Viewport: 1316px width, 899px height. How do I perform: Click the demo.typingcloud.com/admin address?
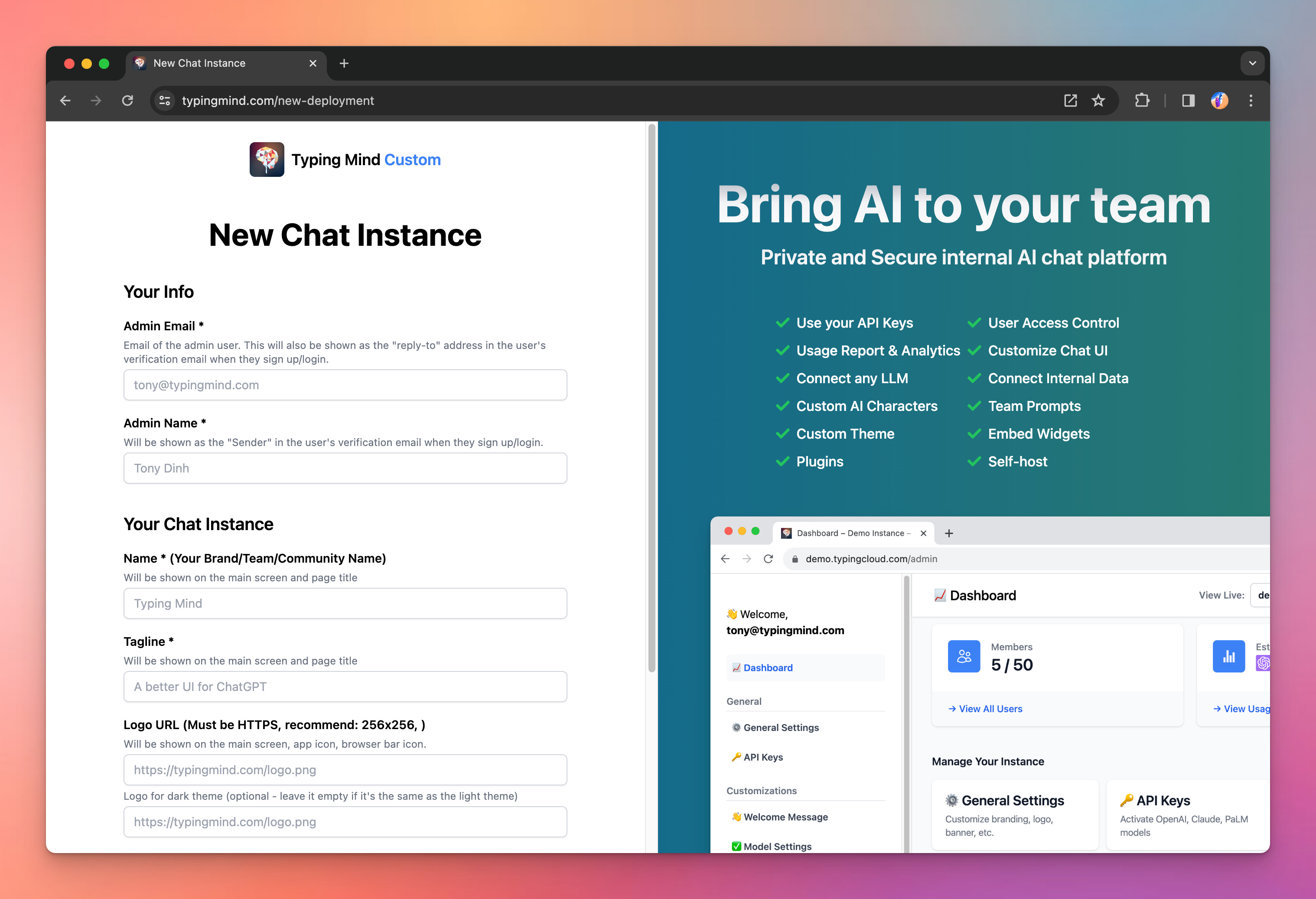click(x=872, y=559)
